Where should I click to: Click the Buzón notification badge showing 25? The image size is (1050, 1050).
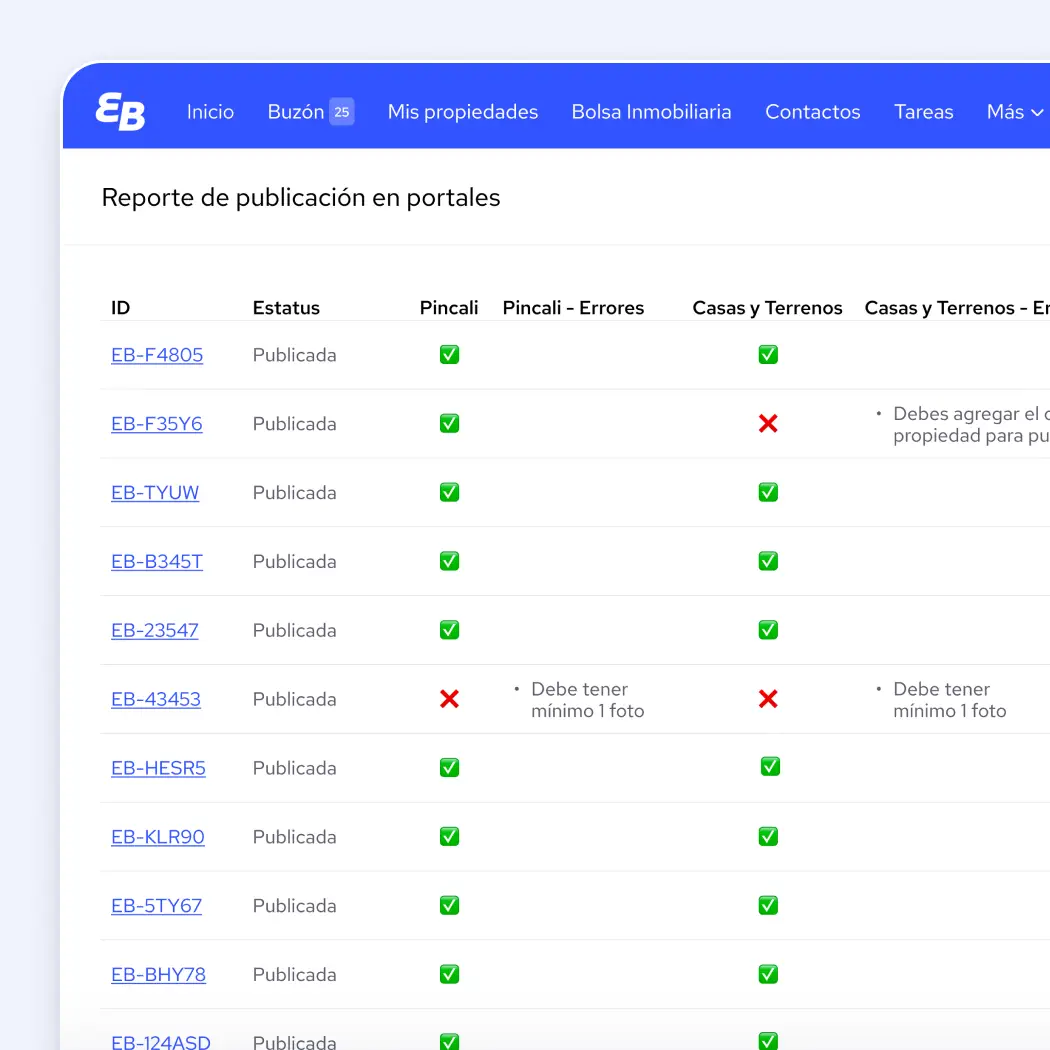[342, 112]
